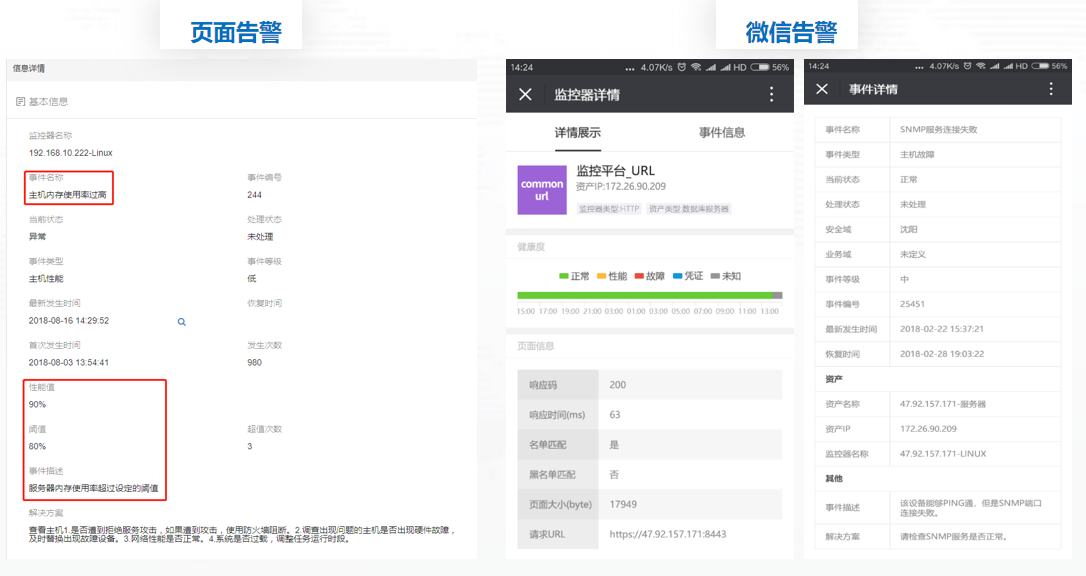
Task: Click the description 服务器内存使用率超过设定的阈值
Action: pyautogui.click(x=94, y=488)
